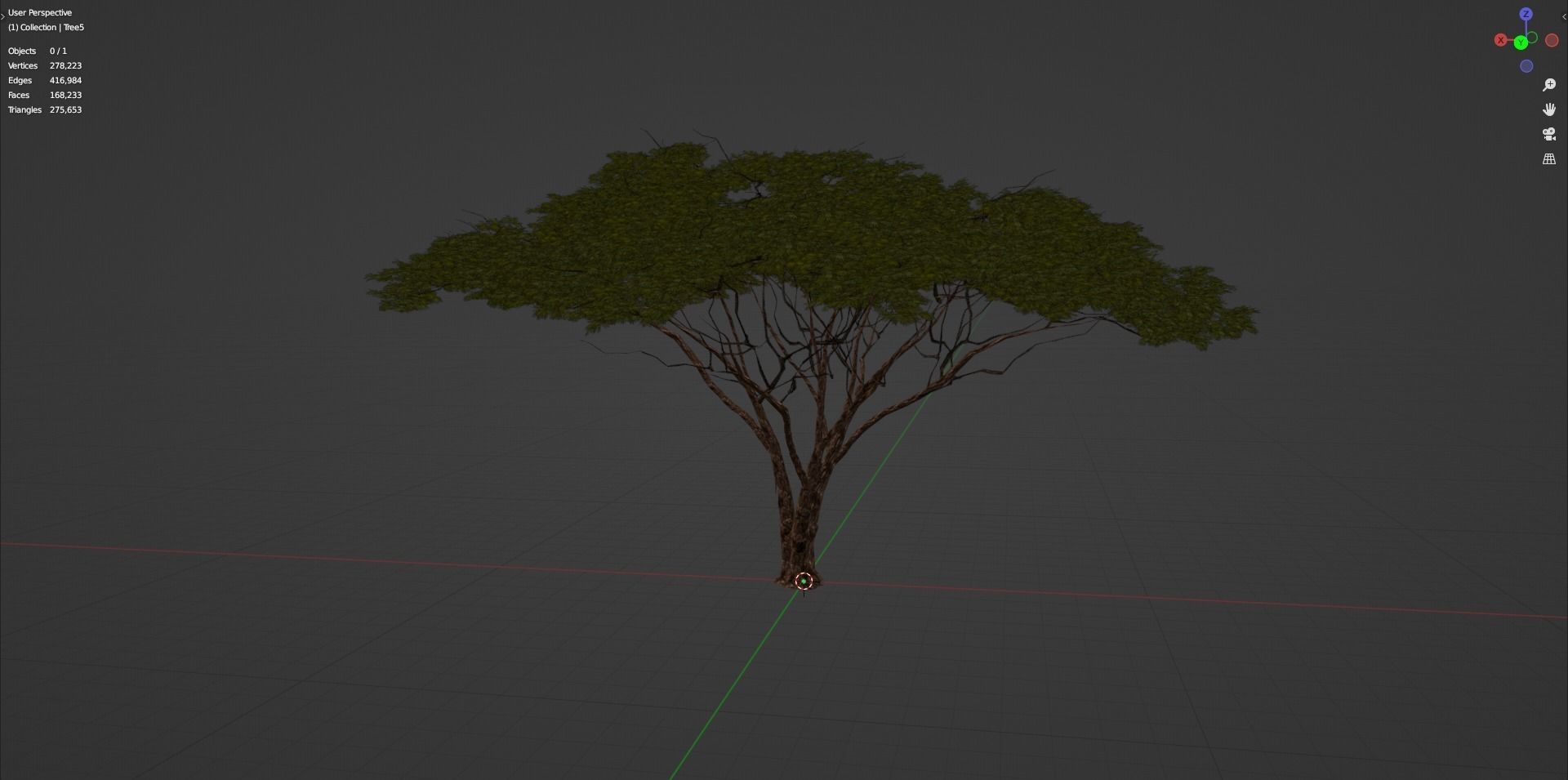Click the Z axis on the navigation gizmo
The height and width of the screenshot is (780, 1568).
coord(1526,14)
